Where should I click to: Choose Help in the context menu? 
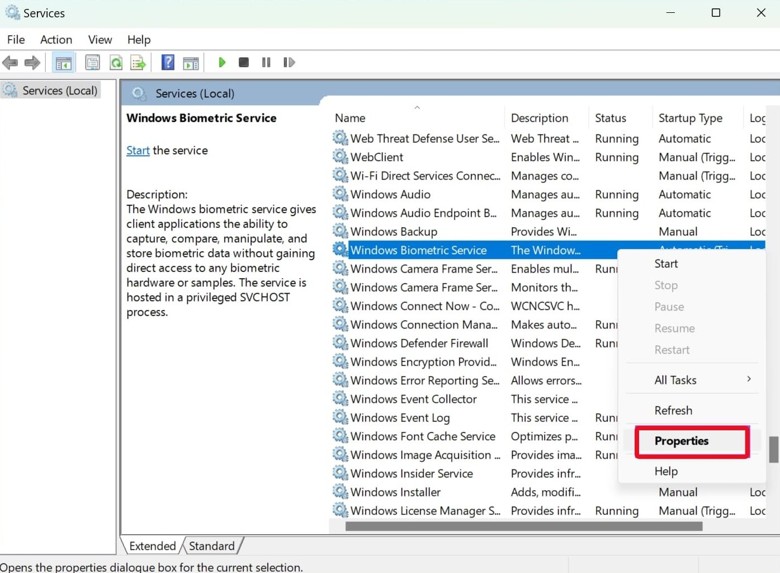point(666,471)
